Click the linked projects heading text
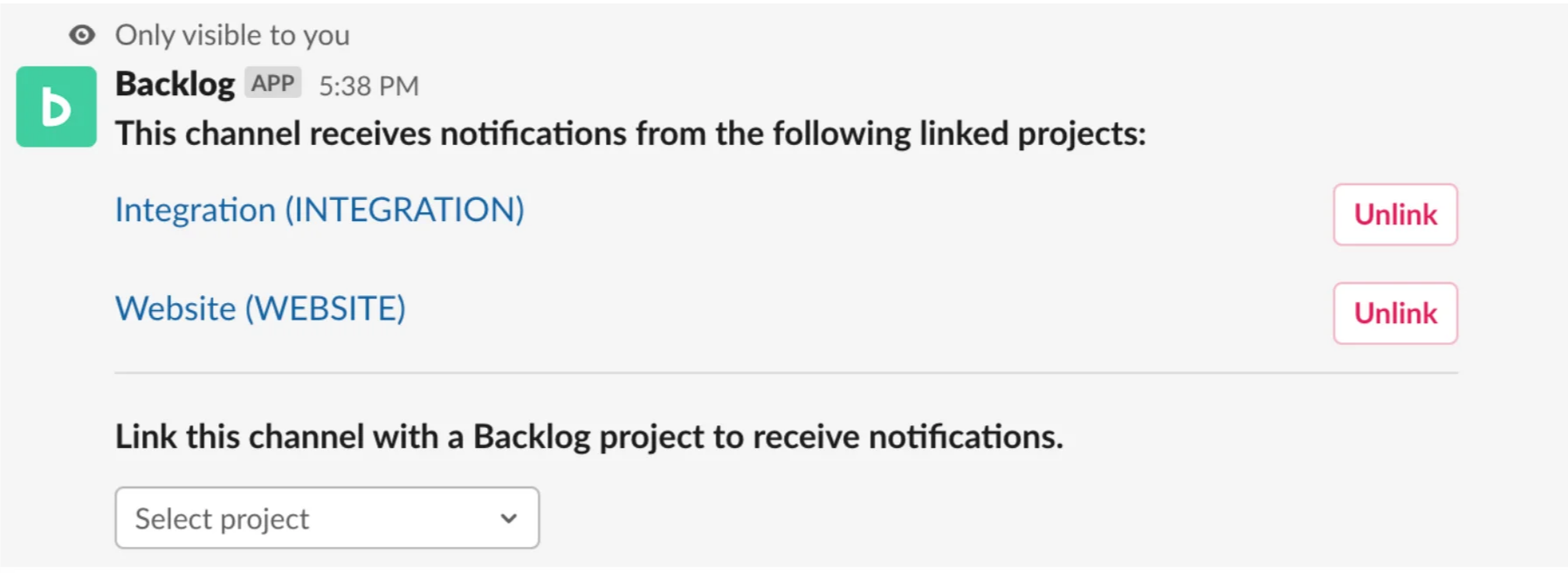This screenshot has height=573, width=1568. (630, 134)
